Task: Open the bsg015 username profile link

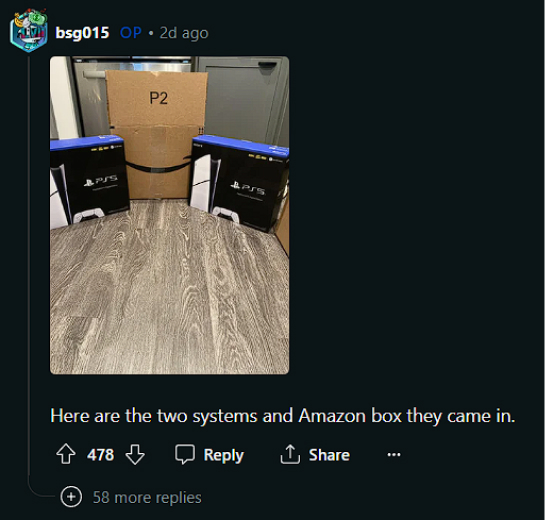Action: [x=82, y=33]
